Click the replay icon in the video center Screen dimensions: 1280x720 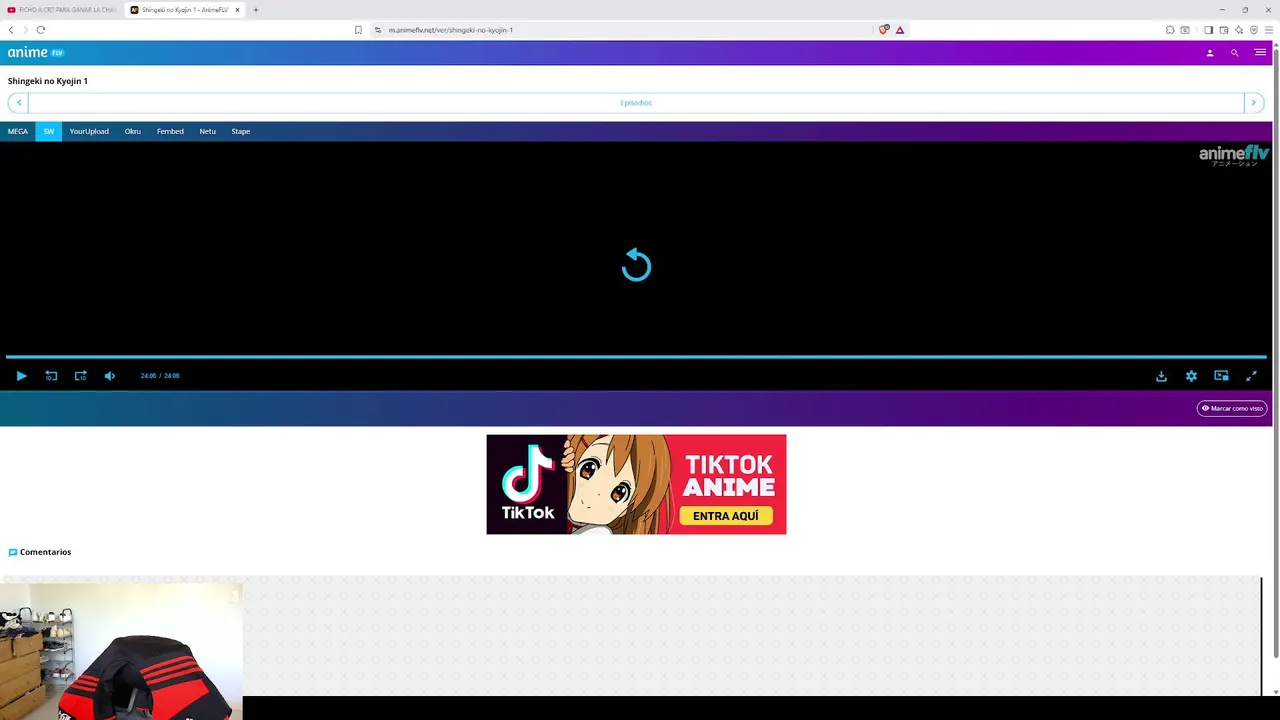point(636,265)
